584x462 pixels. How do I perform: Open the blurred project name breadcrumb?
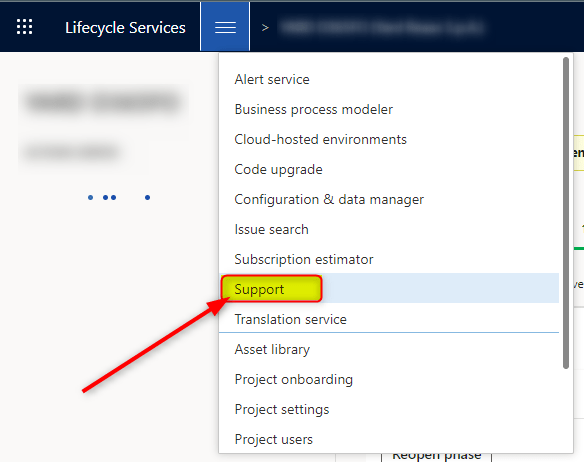pyautogui.click(x=381, y=27)
